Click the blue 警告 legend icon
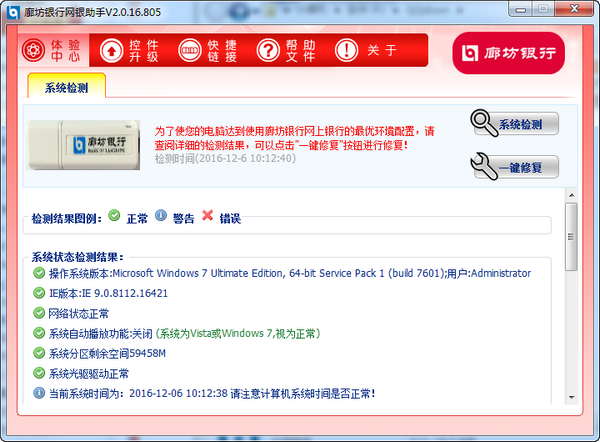The height and width of the screenshot is (442, 600). [161, 215]
